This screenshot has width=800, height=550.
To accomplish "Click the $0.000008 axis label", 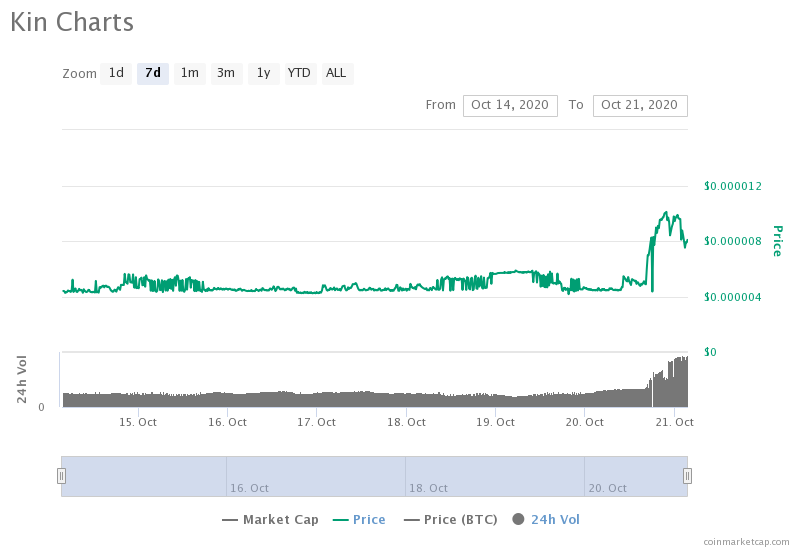I will pos(733,241).
